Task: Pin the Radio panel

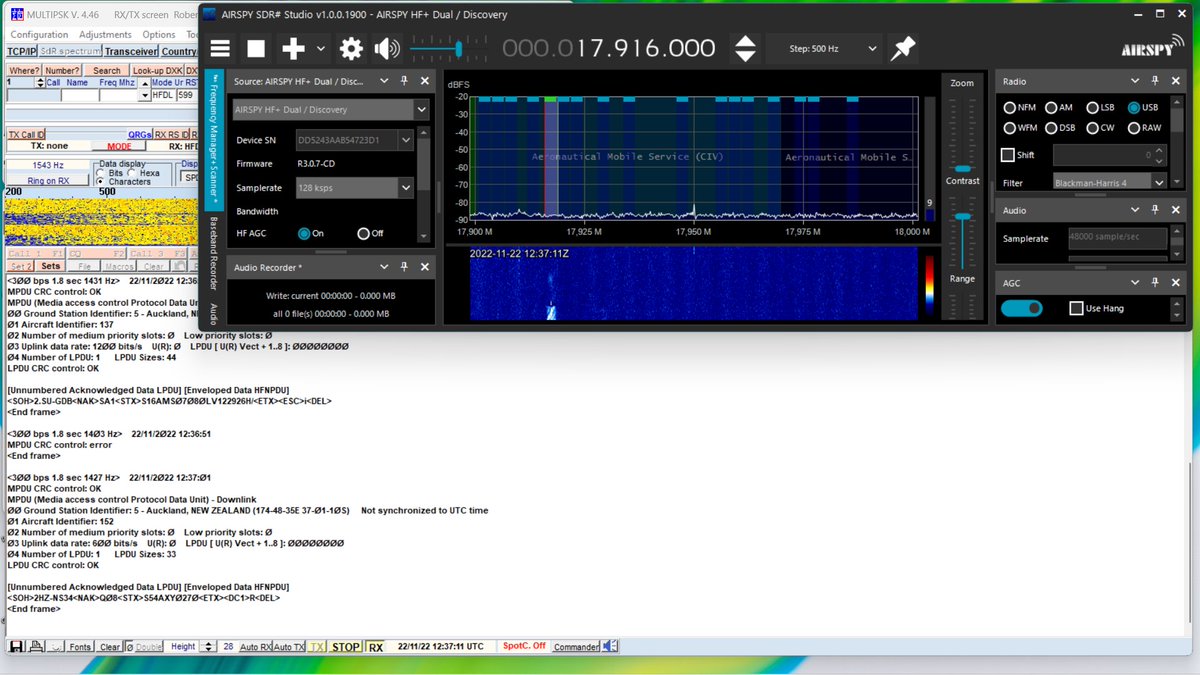Action: tap(1154, 81)
